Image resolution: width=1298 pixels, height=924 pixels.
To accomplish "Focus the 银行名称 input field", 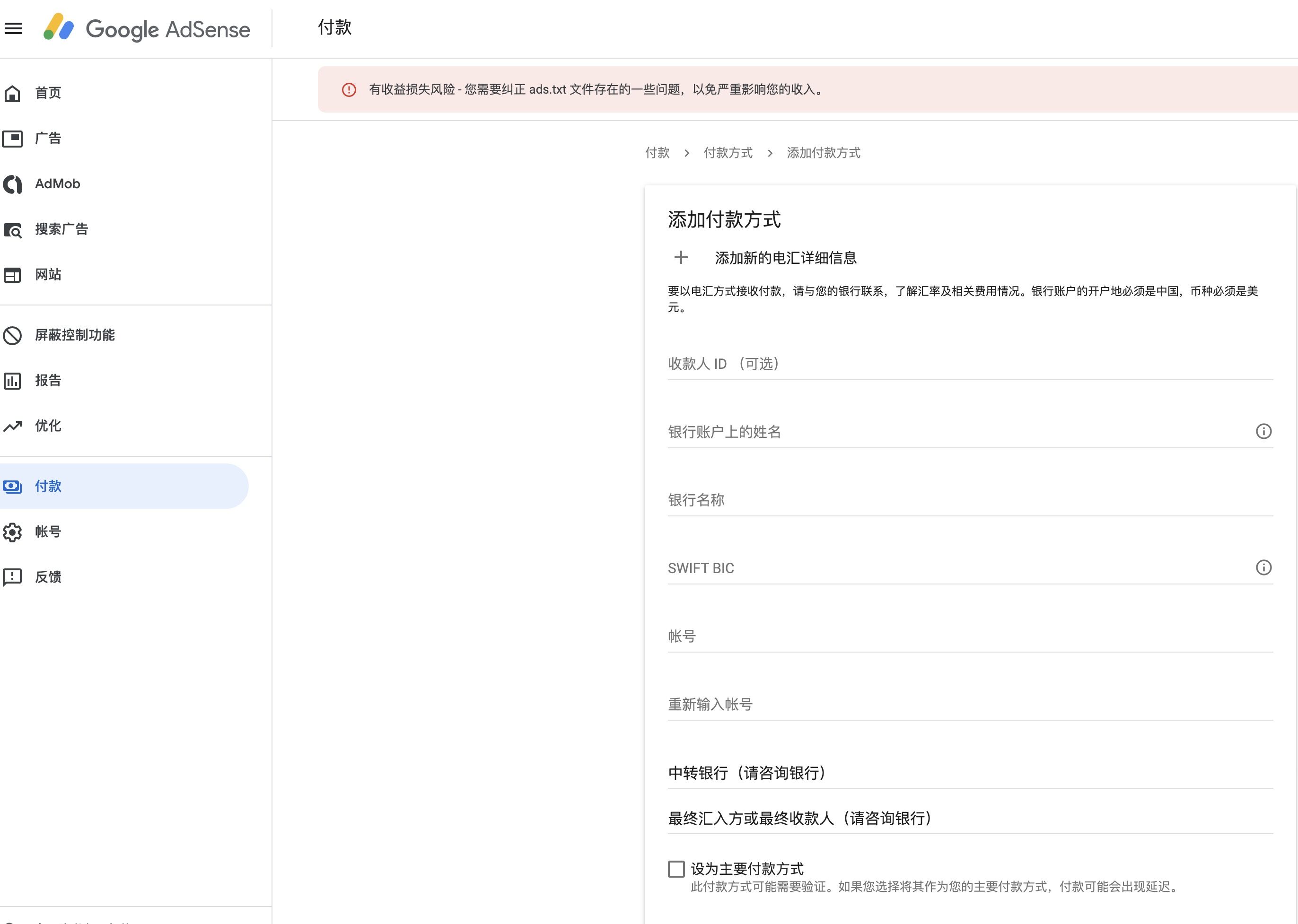I will point(970,500).
